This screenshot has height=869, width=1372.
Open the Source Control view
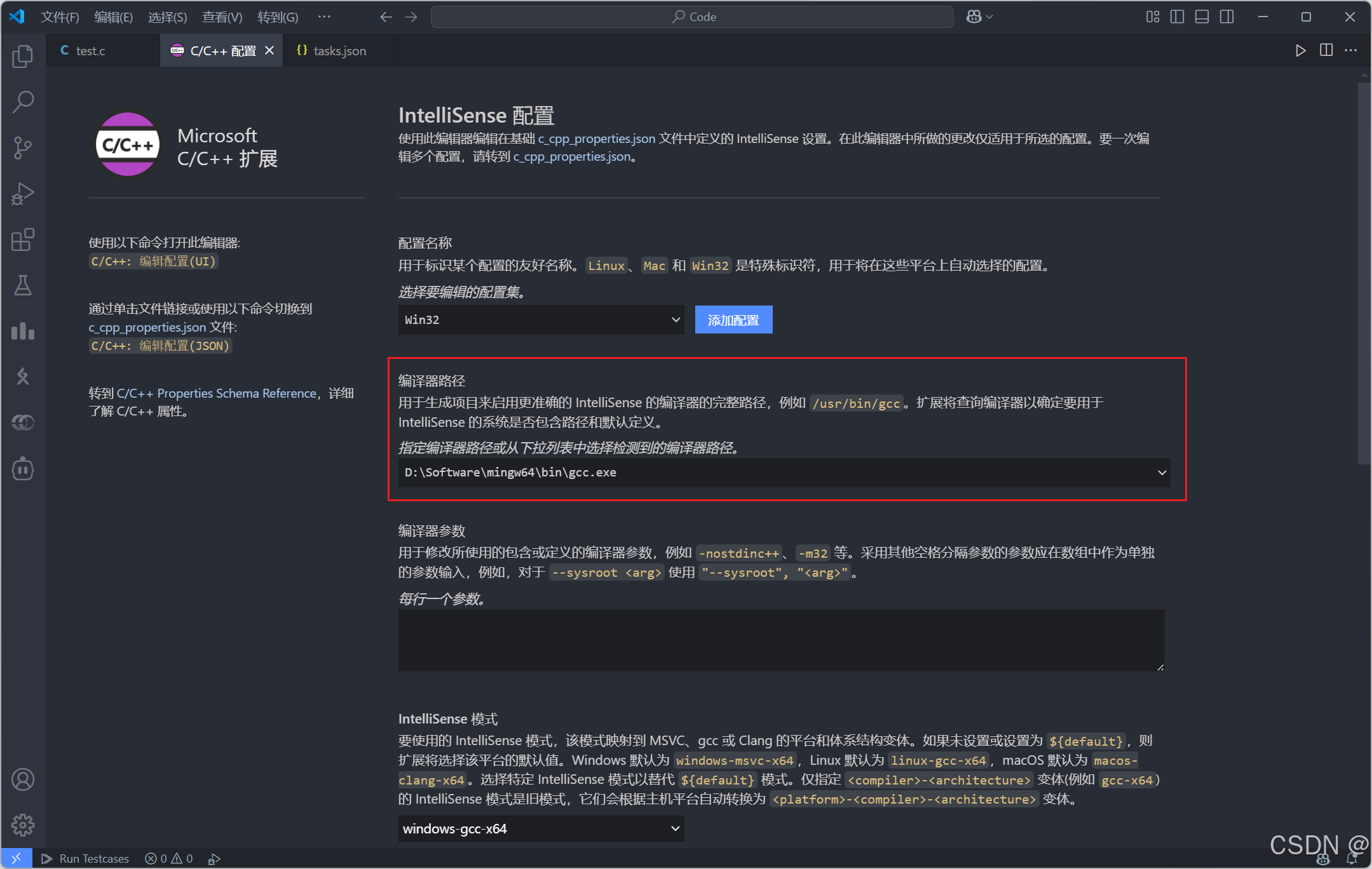click(23, 147)
